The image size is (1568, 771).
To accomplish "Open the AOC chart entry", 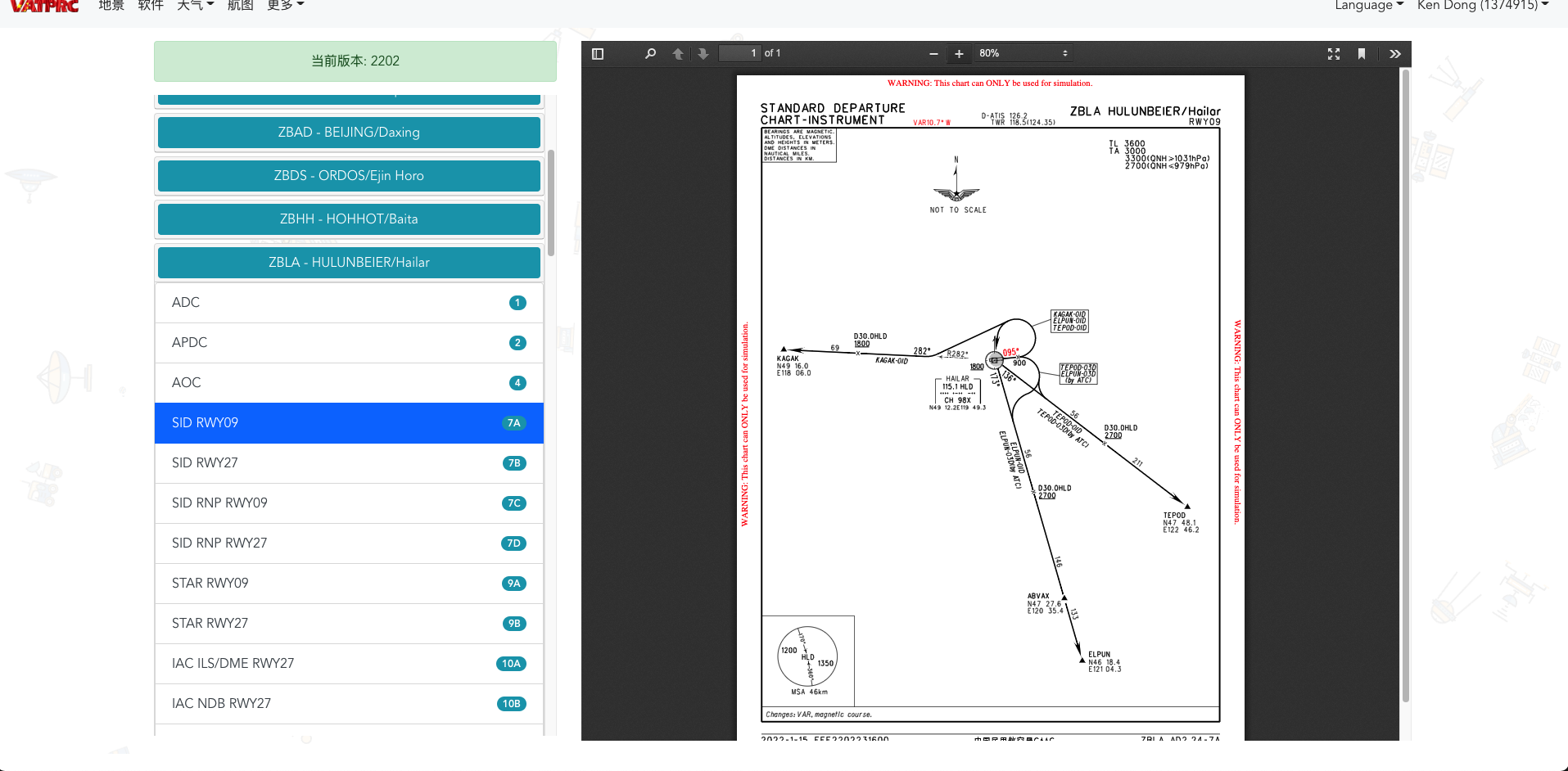I will click(349, 383).
